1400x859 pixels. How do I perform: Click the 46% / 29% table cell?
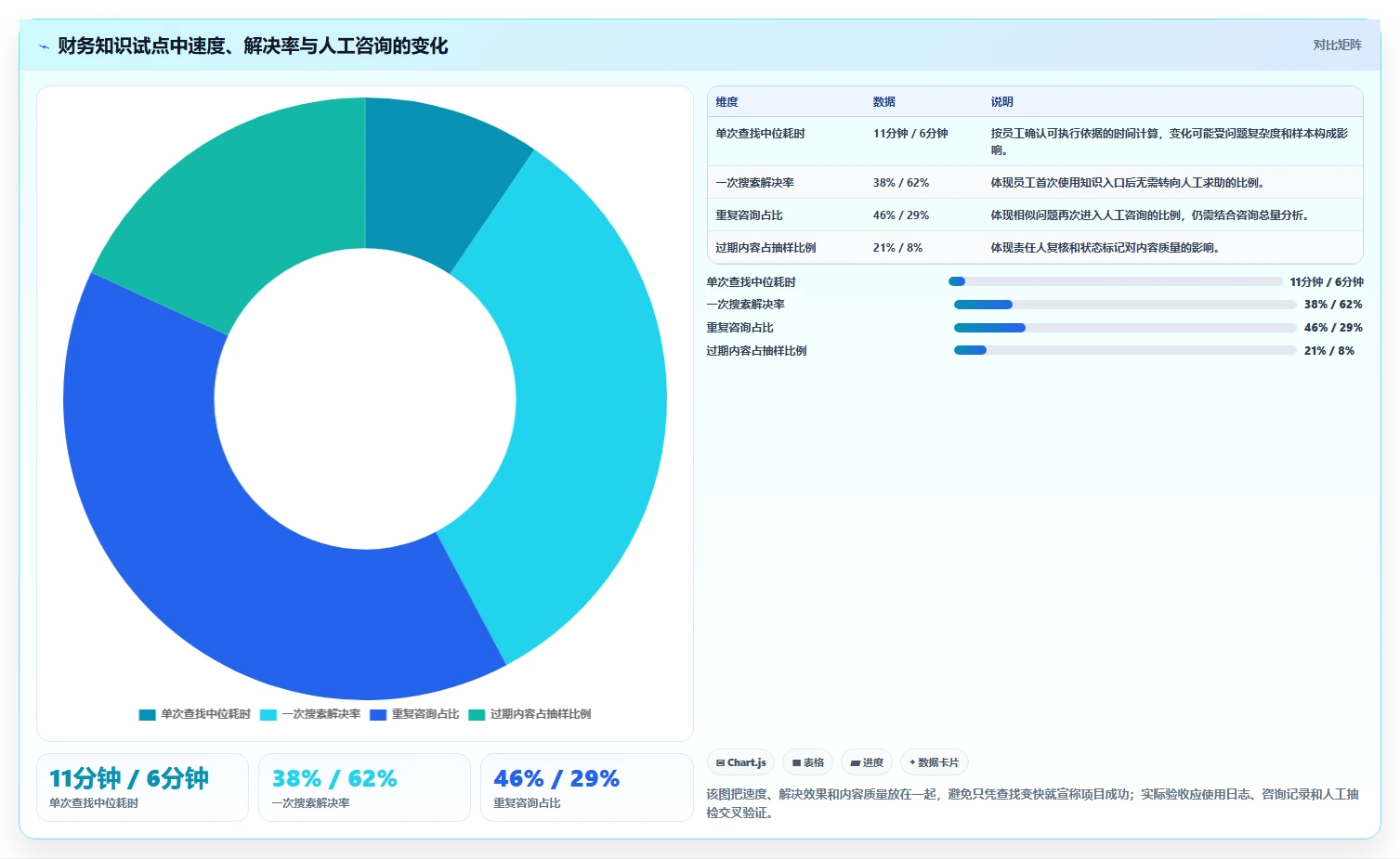(x=901, y=215)
